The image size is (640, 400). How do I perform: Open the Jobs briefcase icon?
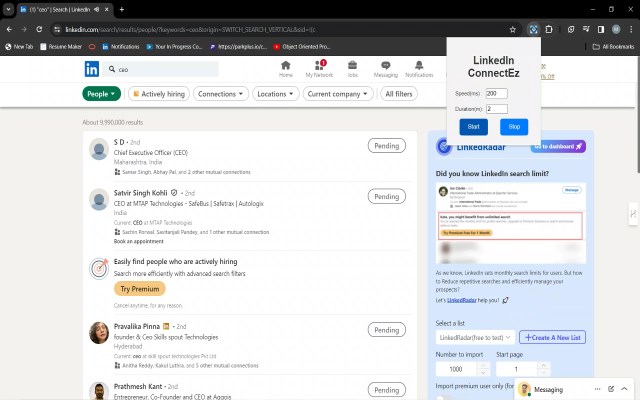352,69
